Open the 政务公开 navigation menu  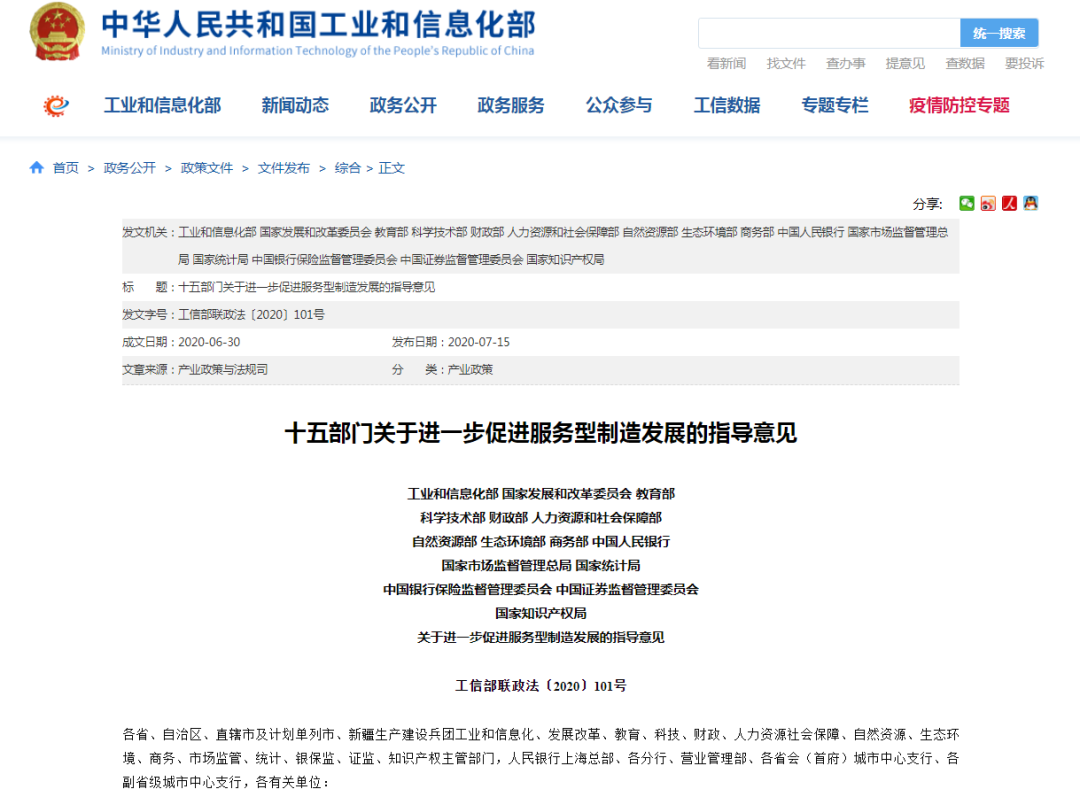pos(403,105)
